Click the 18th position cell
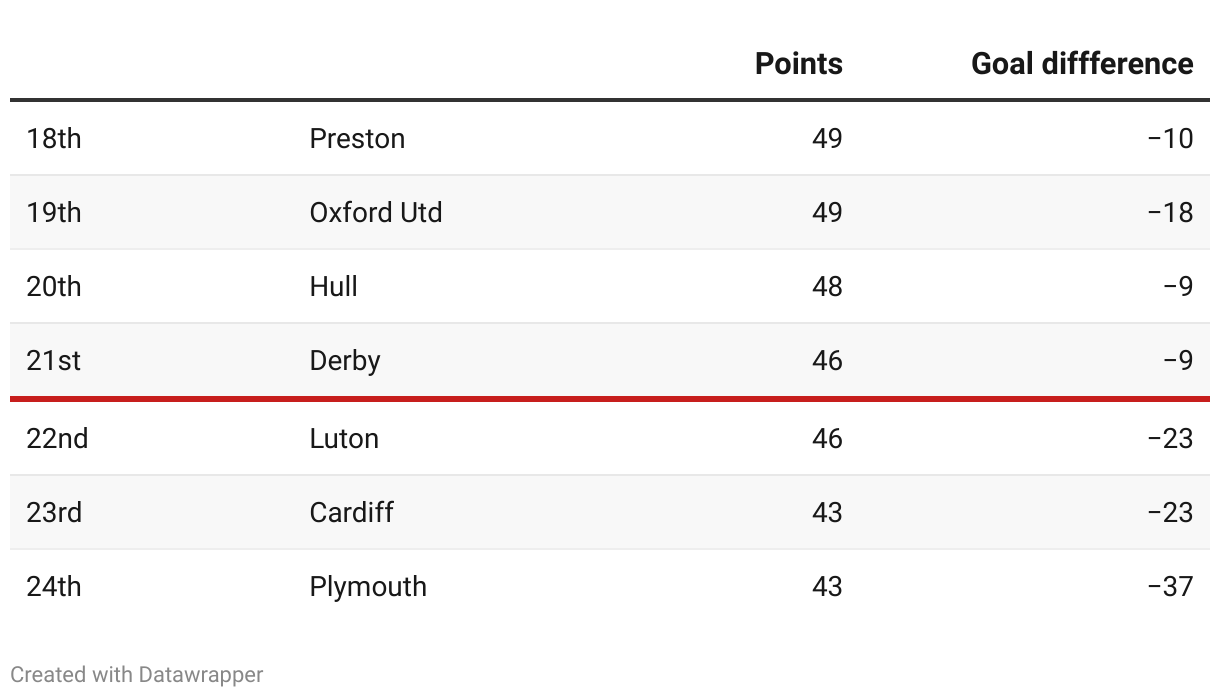 click(x=54, y=138)
